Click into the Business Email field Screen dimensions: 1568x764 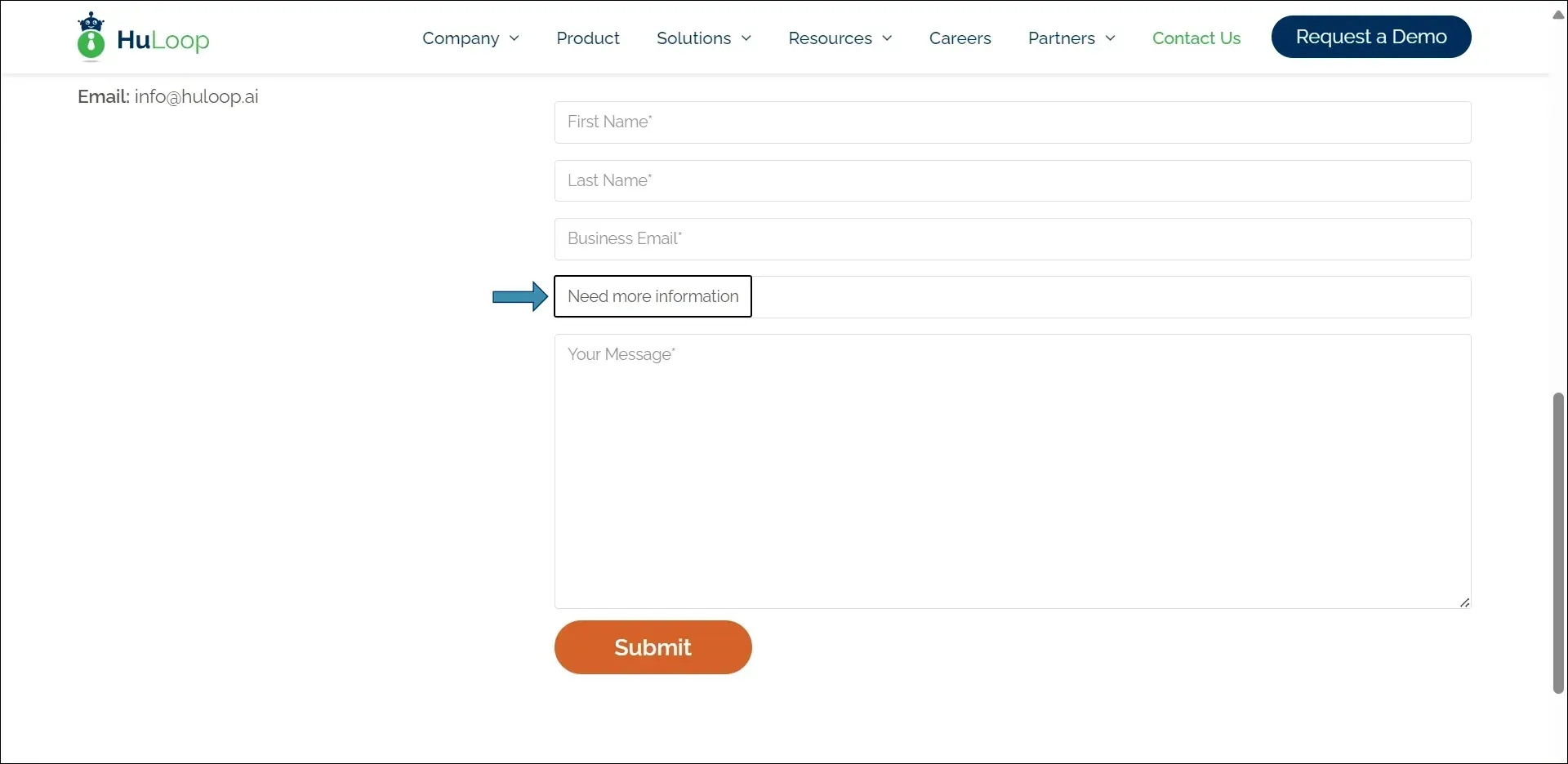1012,239
